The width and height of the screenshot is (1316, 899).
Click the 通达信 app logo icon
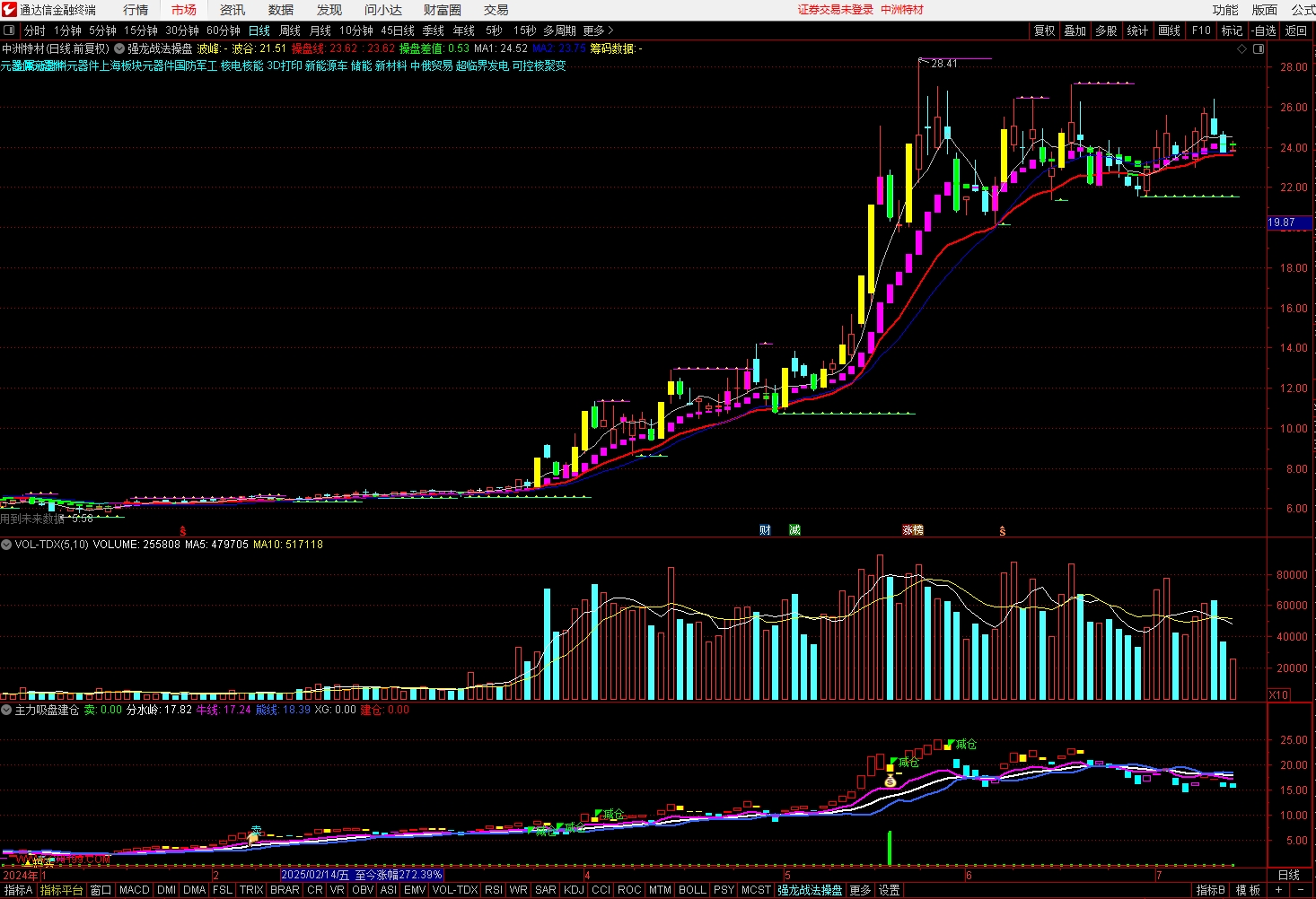tap(9, 10)
